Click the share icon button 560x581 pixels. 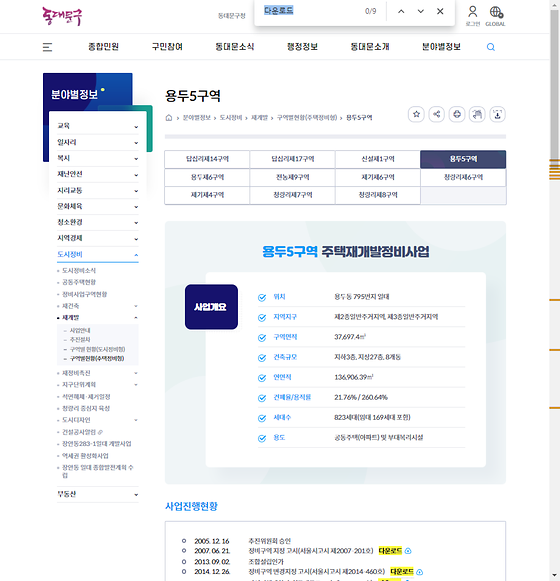[x=437, y=114]
